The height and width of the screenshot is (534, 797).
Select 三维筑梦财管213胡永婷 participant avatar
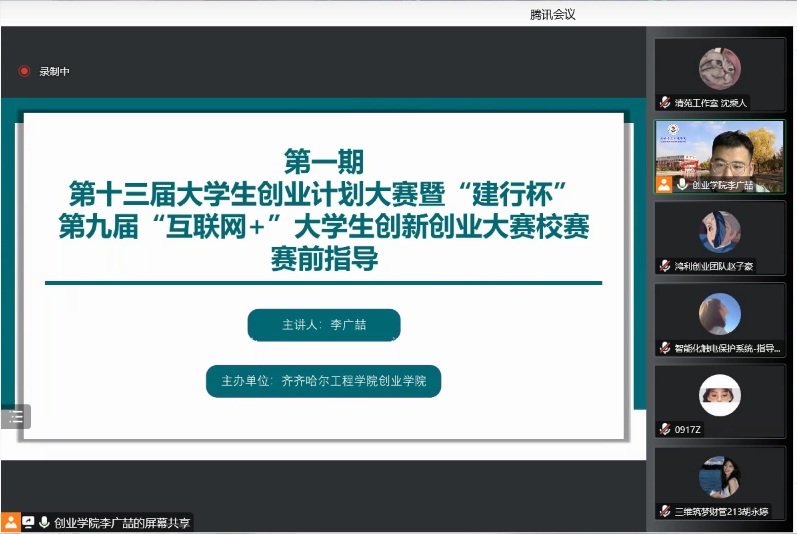719,477
